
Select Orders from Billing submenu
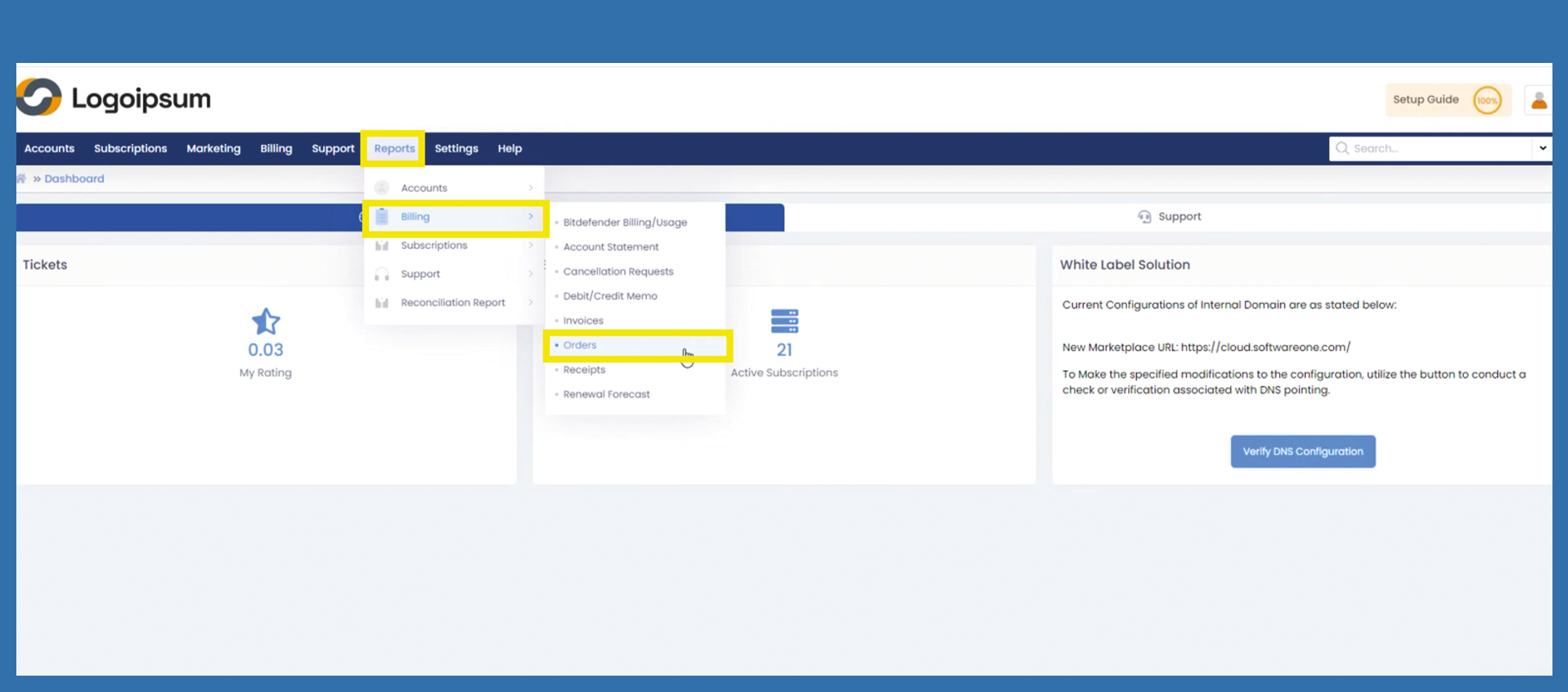(x=580, y=345)
